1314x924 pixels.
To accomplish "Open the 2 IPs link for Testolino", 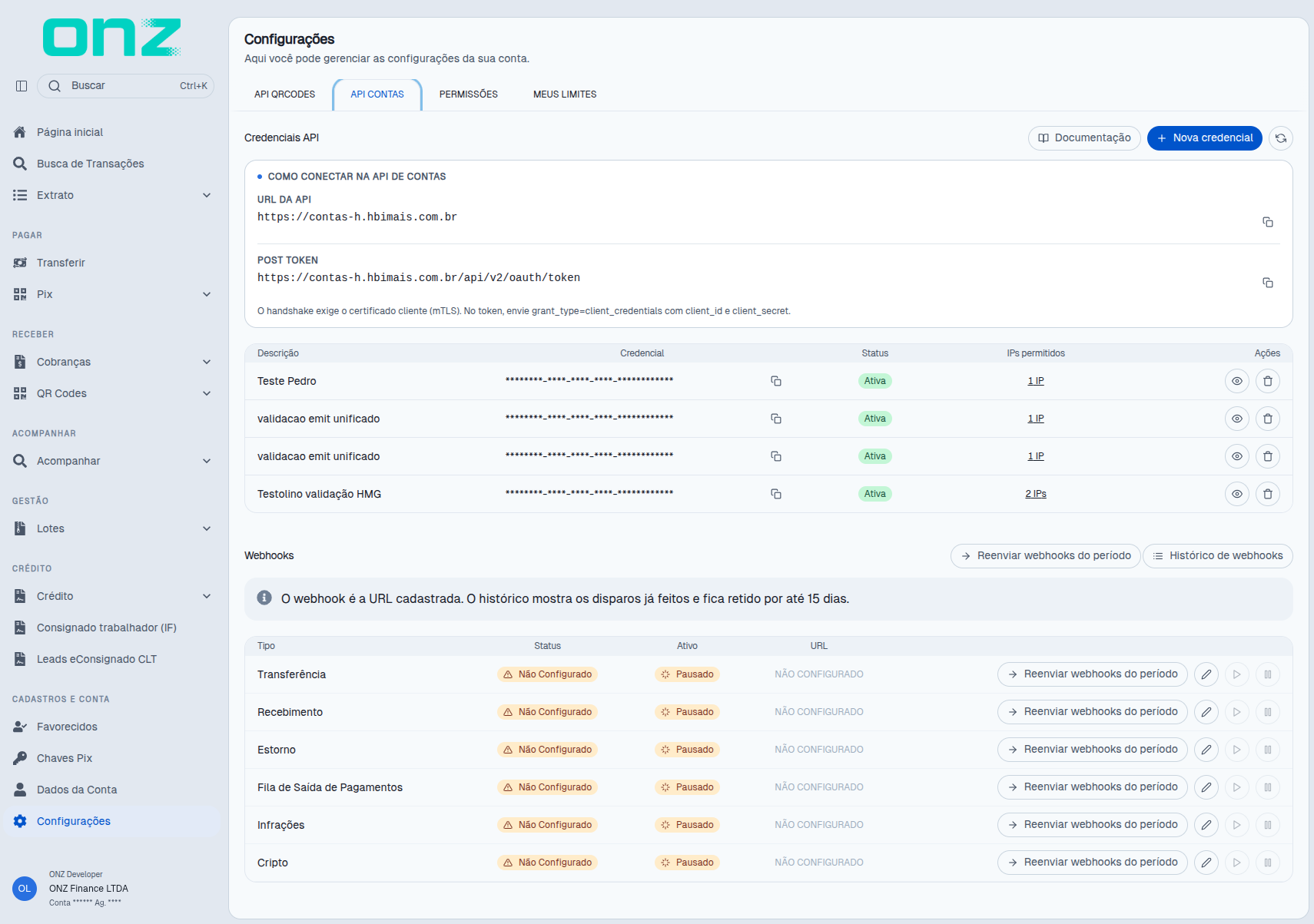I will coord(1036,494).
